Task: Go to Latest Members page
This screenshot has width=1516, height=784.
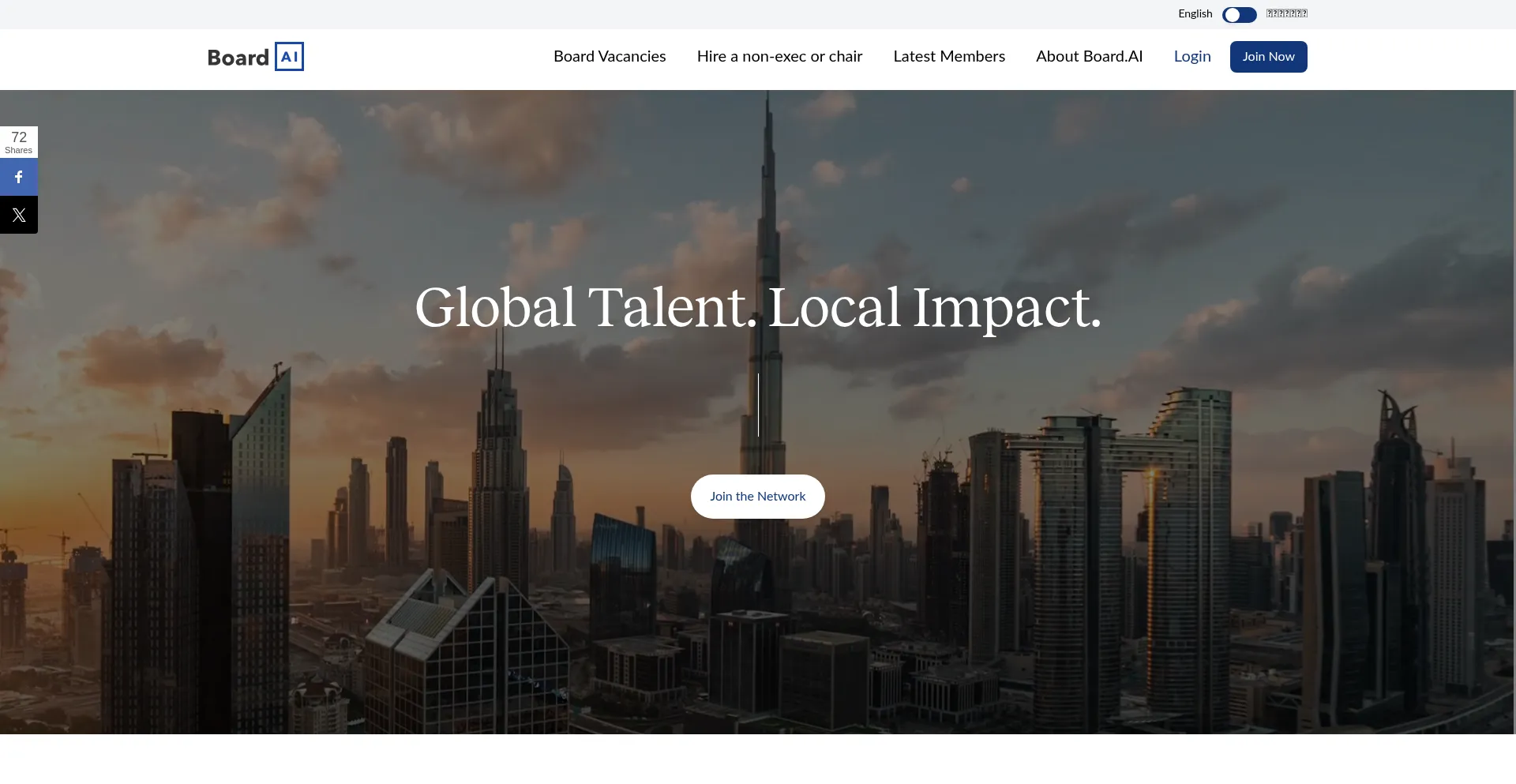Action: [949, 56]
